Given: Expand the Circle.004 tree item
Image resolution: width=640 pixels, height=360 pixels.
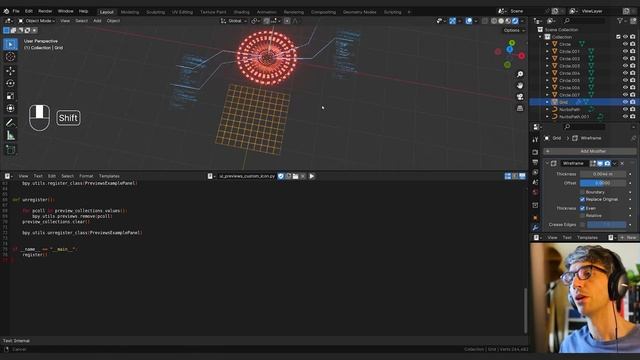Looking at the screenshot, I should click(x=547, y=73).
